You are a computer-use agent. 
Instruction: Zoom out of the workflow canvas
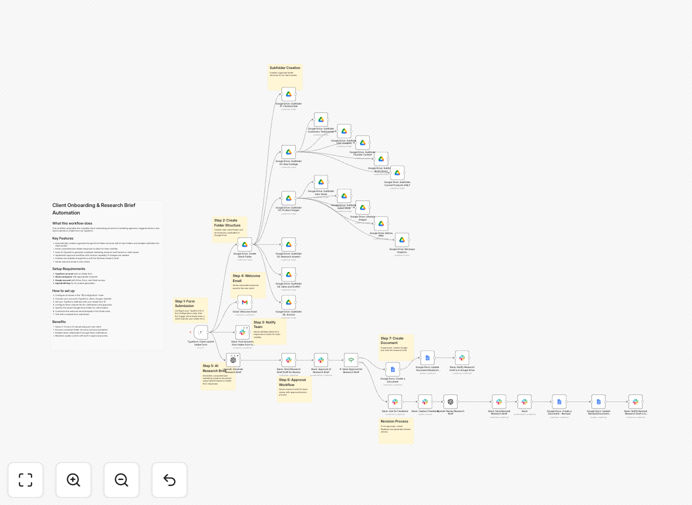click(121, 480)
